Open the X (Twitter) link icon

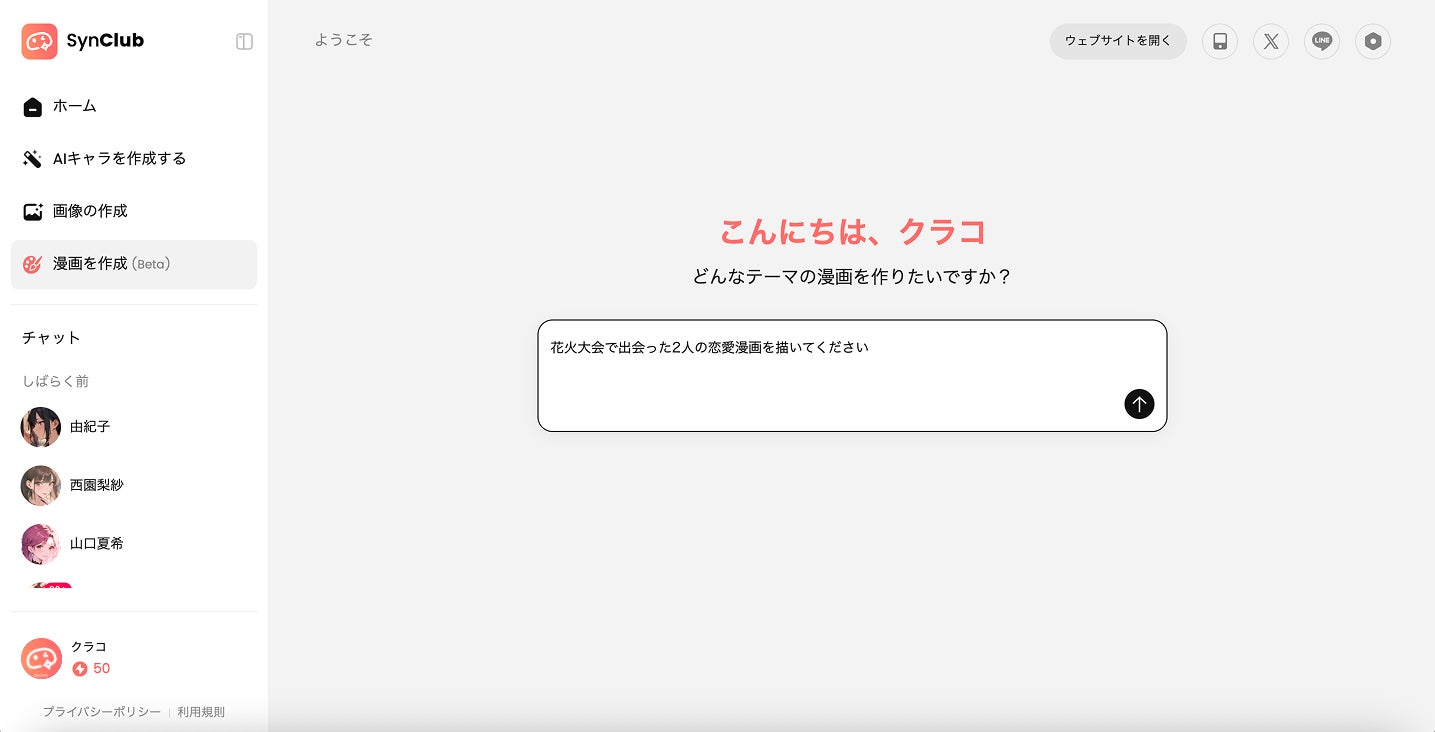pos(1271,41)
